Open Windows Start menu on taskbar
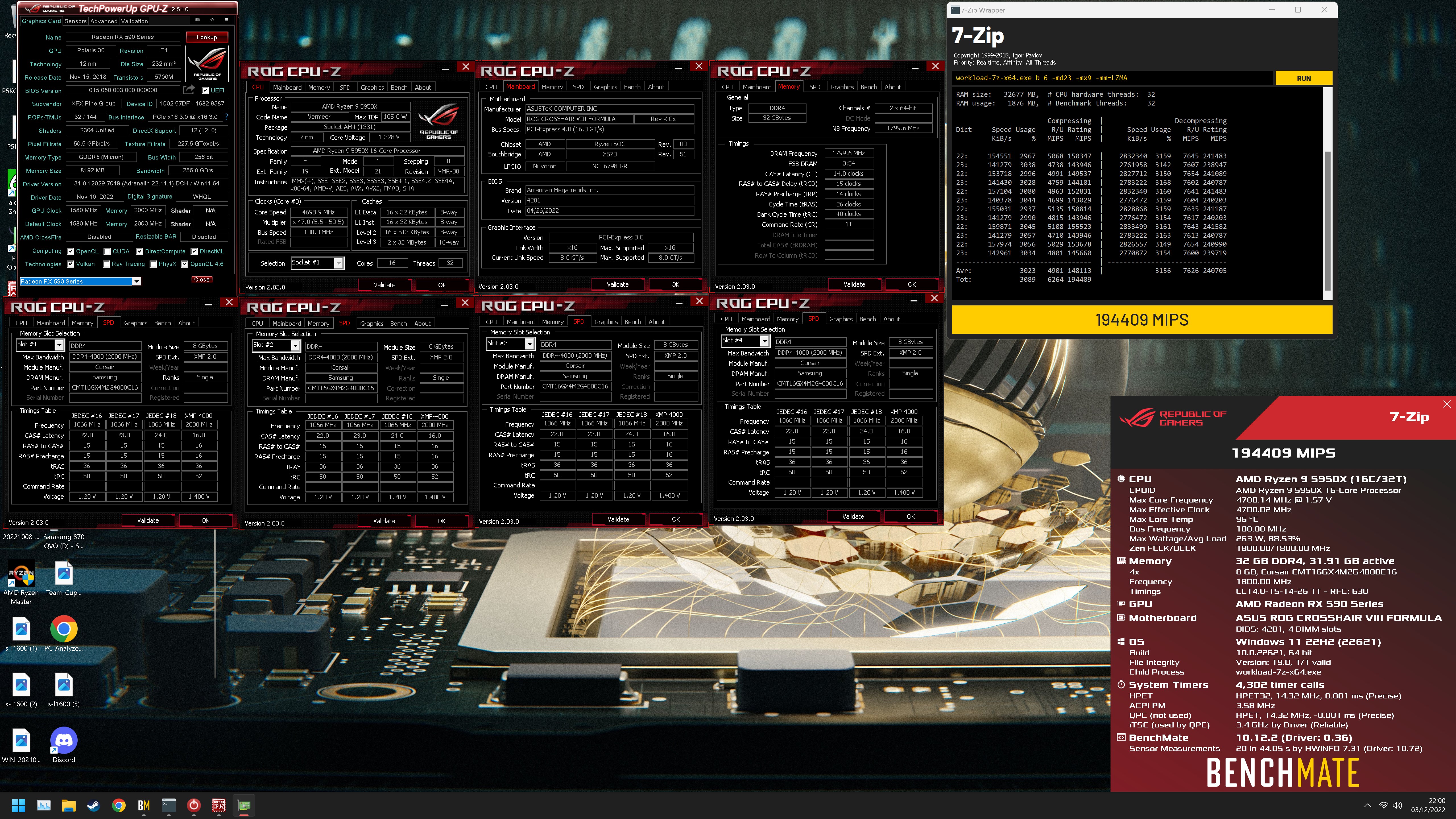 click(x=19, y=805)
